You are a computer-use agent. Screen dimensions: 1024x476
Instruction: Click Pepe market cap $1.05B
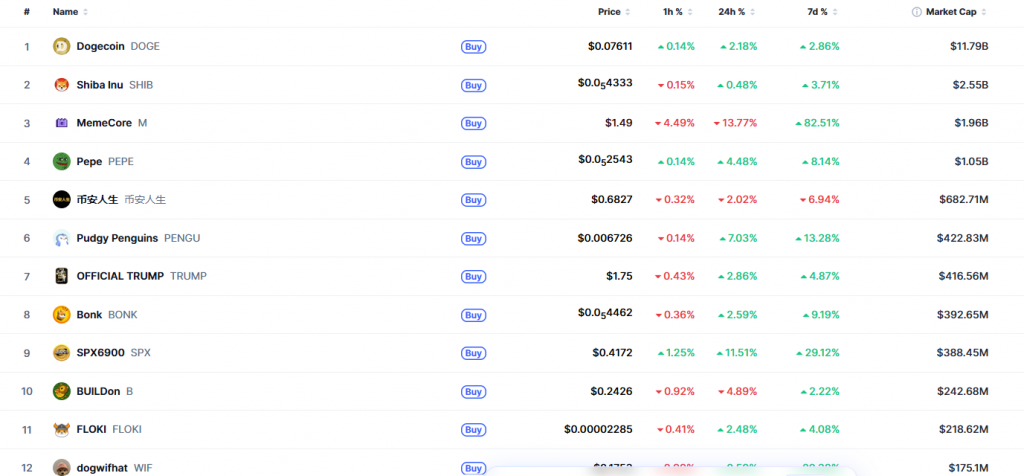point(970,161)
